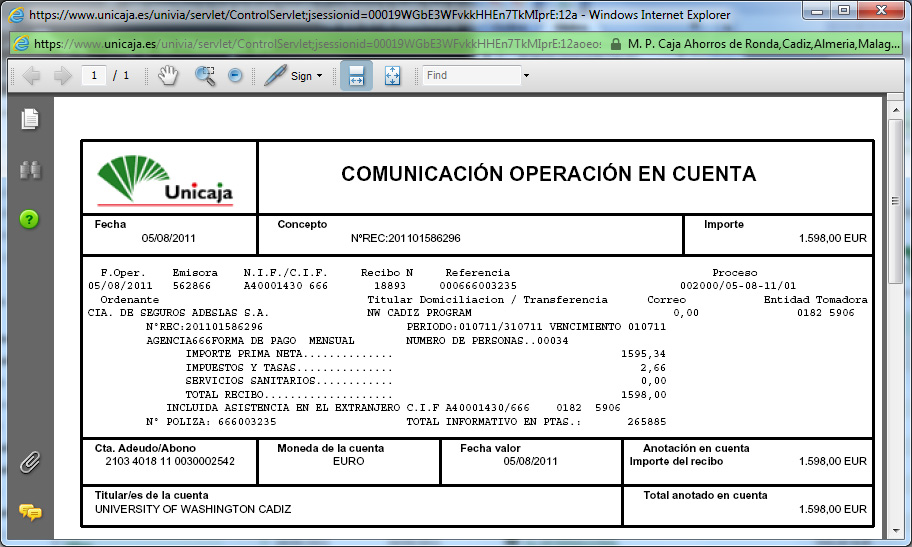912x547 pixels.
Task: Open the Find options dropdown arrow
Action: click(526, 76)
